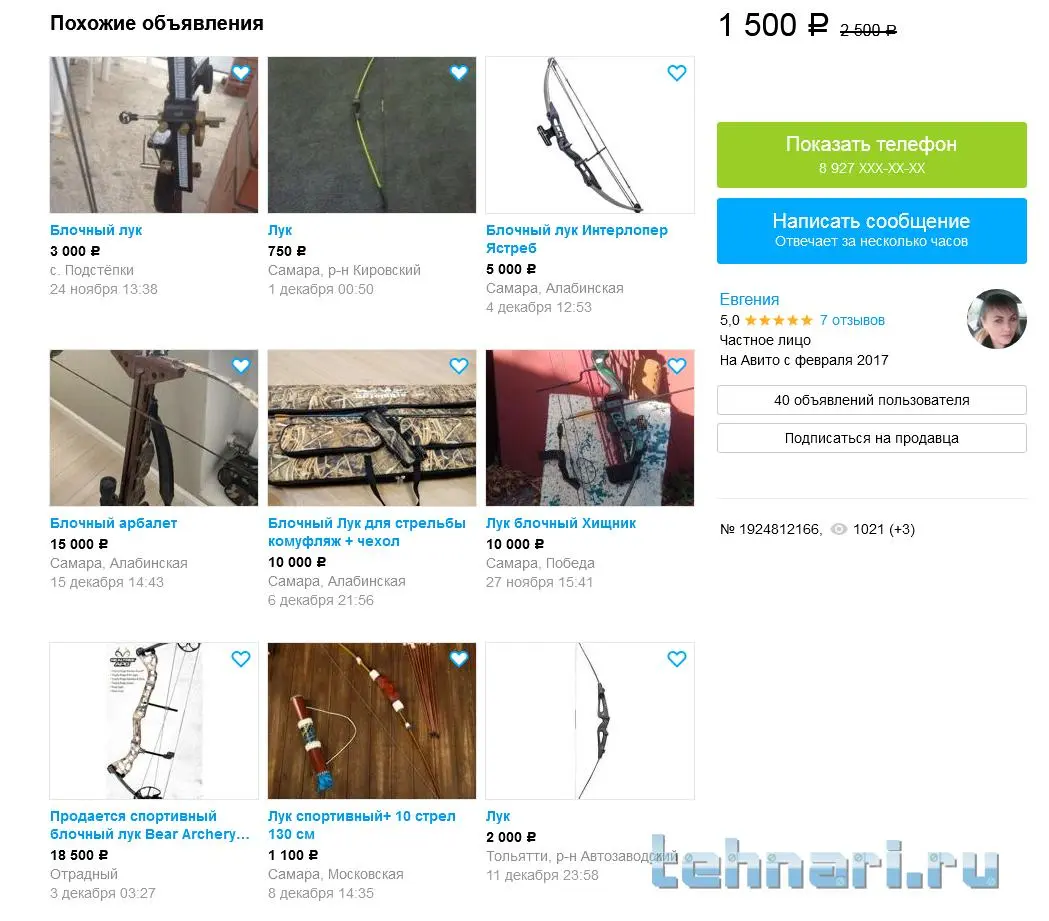Click the Показать телефон button

(x=872, y=155)
